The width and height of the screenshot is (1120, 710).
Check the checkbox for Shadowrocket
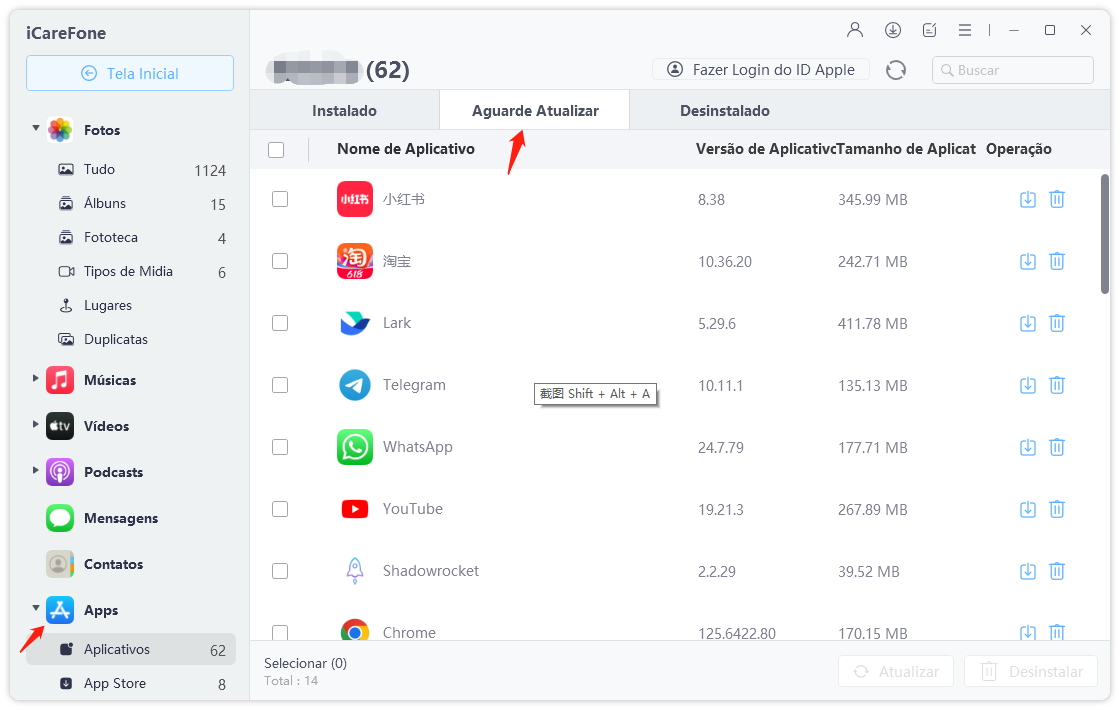(x=280, y=571)
